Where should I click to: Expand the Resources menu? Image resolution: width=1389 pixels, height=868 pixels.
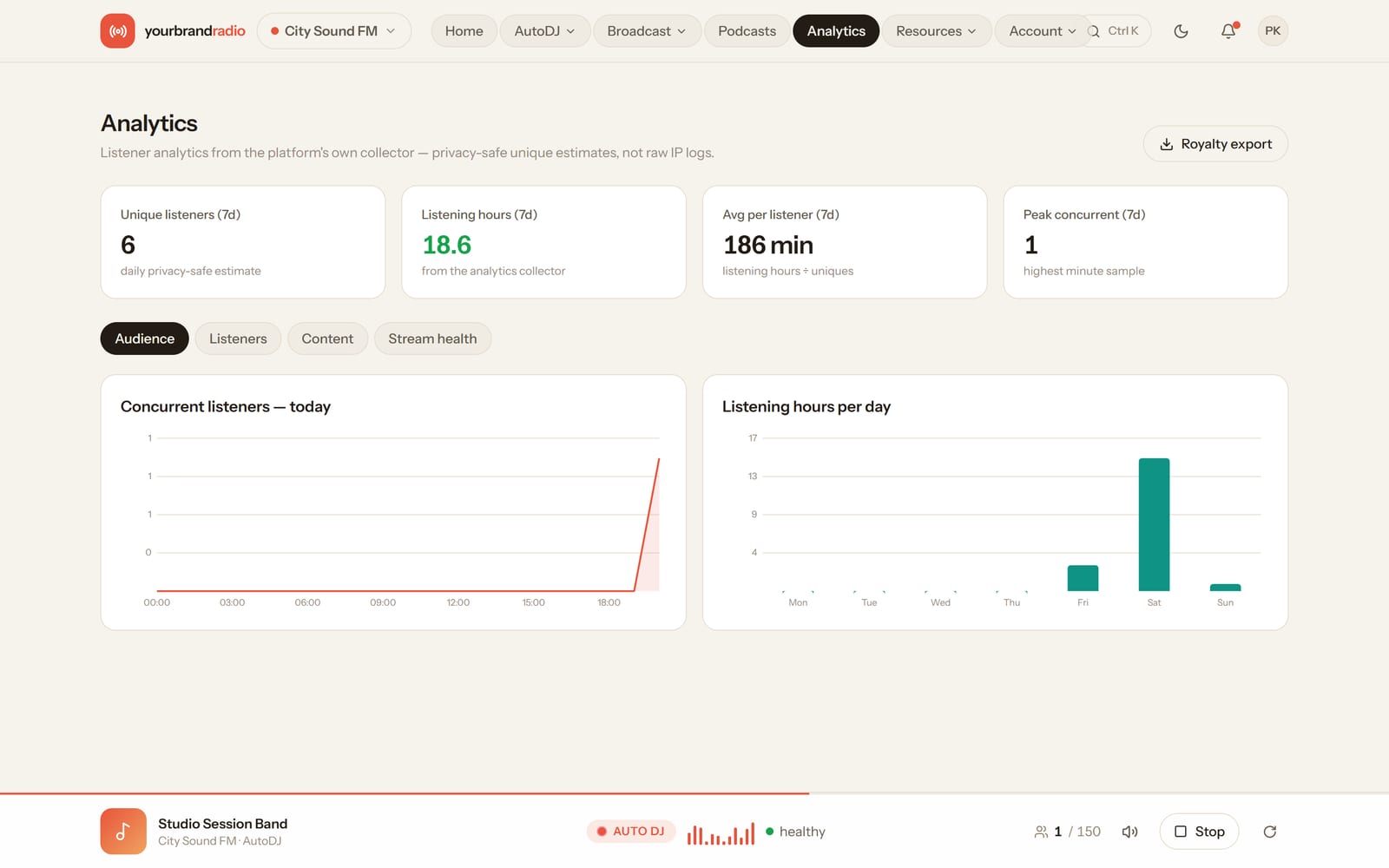(937, 31)
